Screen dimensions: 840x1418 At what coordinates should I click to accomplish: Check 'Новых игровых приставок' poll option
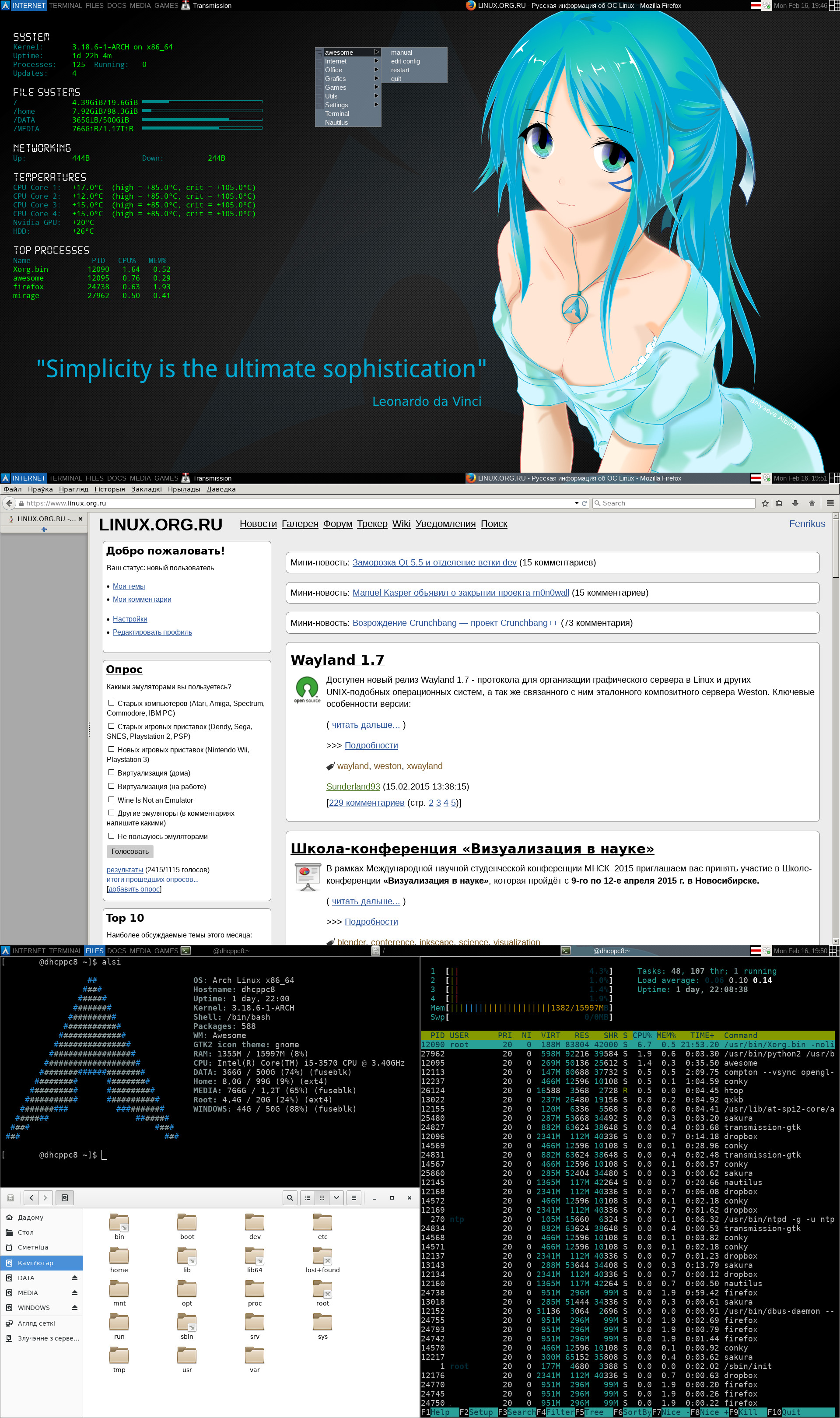point(112,749)
